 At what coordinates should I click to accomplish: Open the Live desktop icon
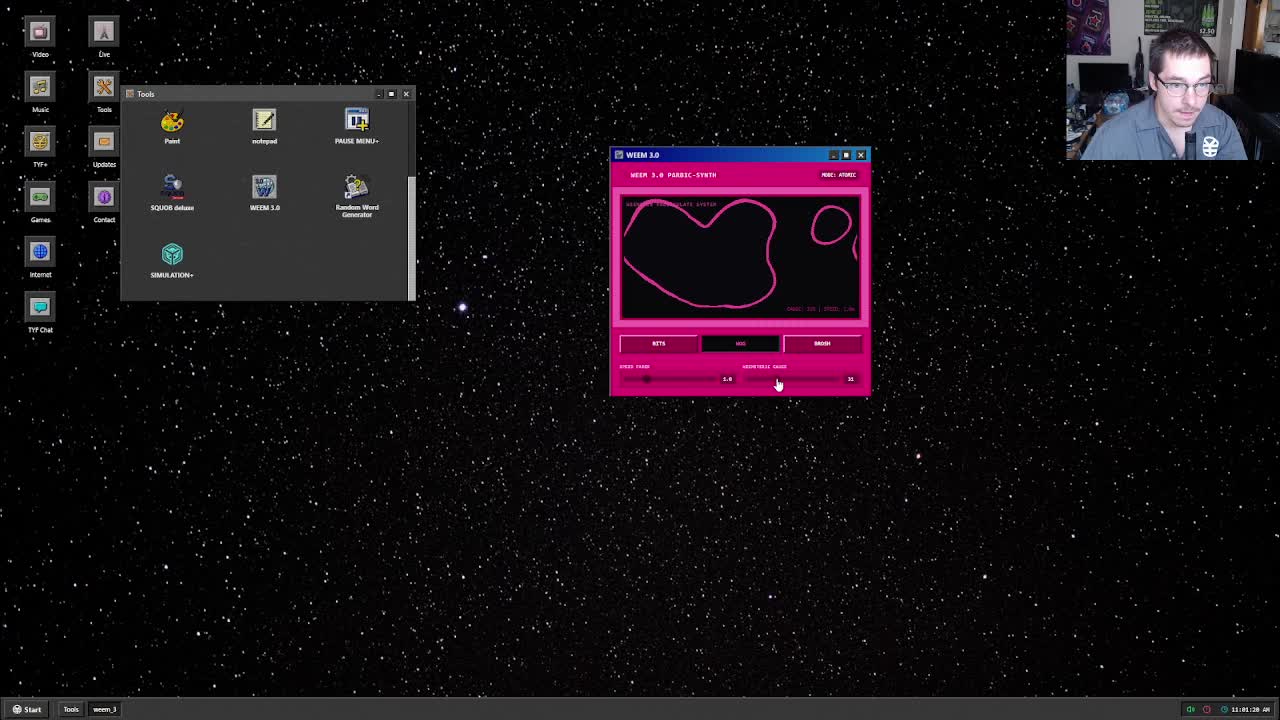pyautogui.click(x=104, y=37)
